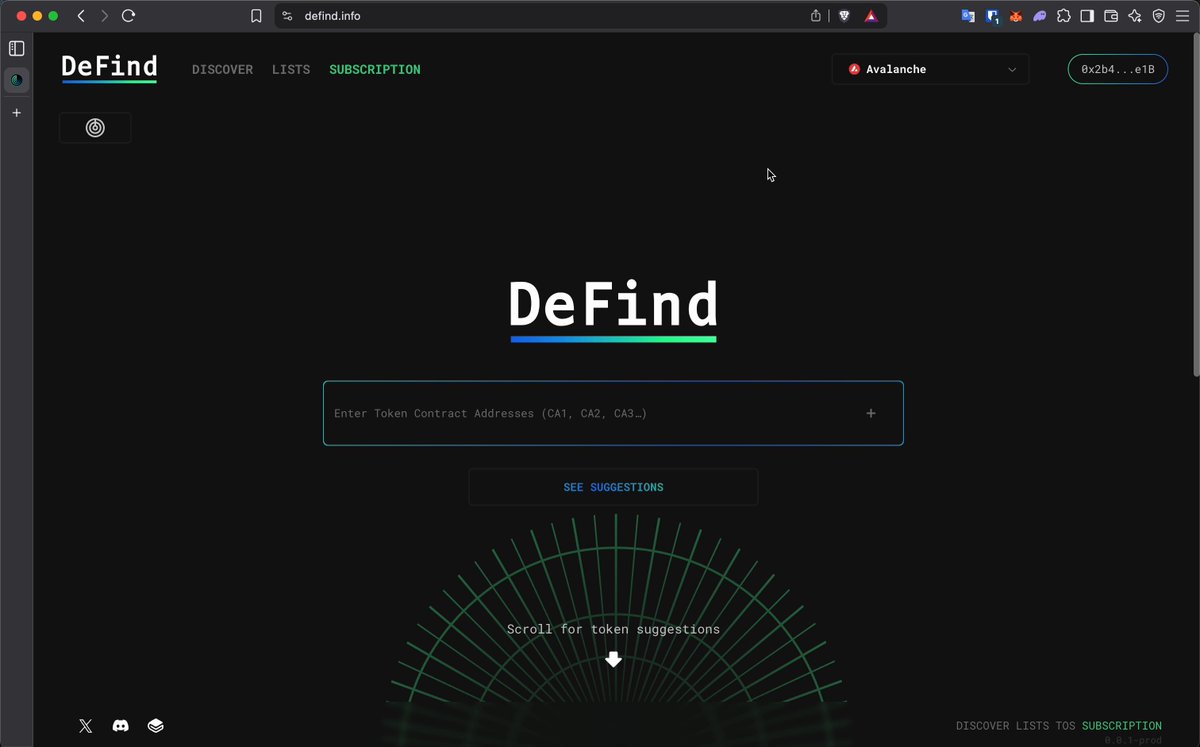
Task: Open the Bitwarden extension icon
Action: point(993,16)
